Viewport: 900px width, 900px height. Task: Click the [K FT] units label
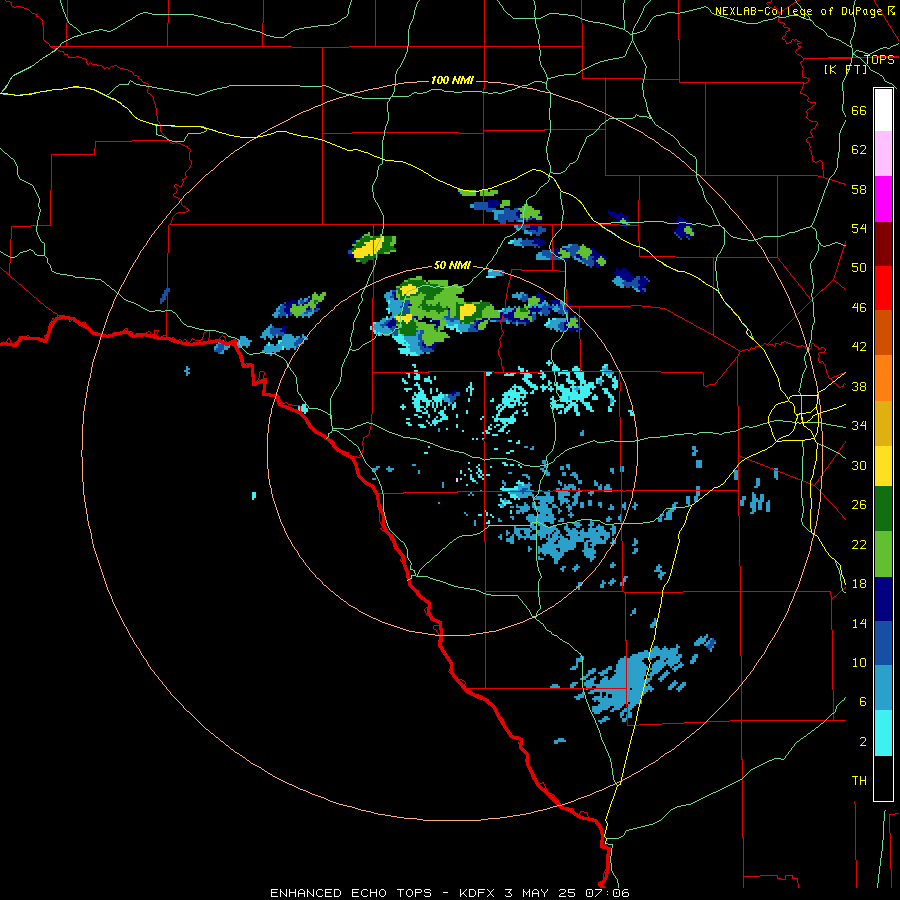point(845,69)
